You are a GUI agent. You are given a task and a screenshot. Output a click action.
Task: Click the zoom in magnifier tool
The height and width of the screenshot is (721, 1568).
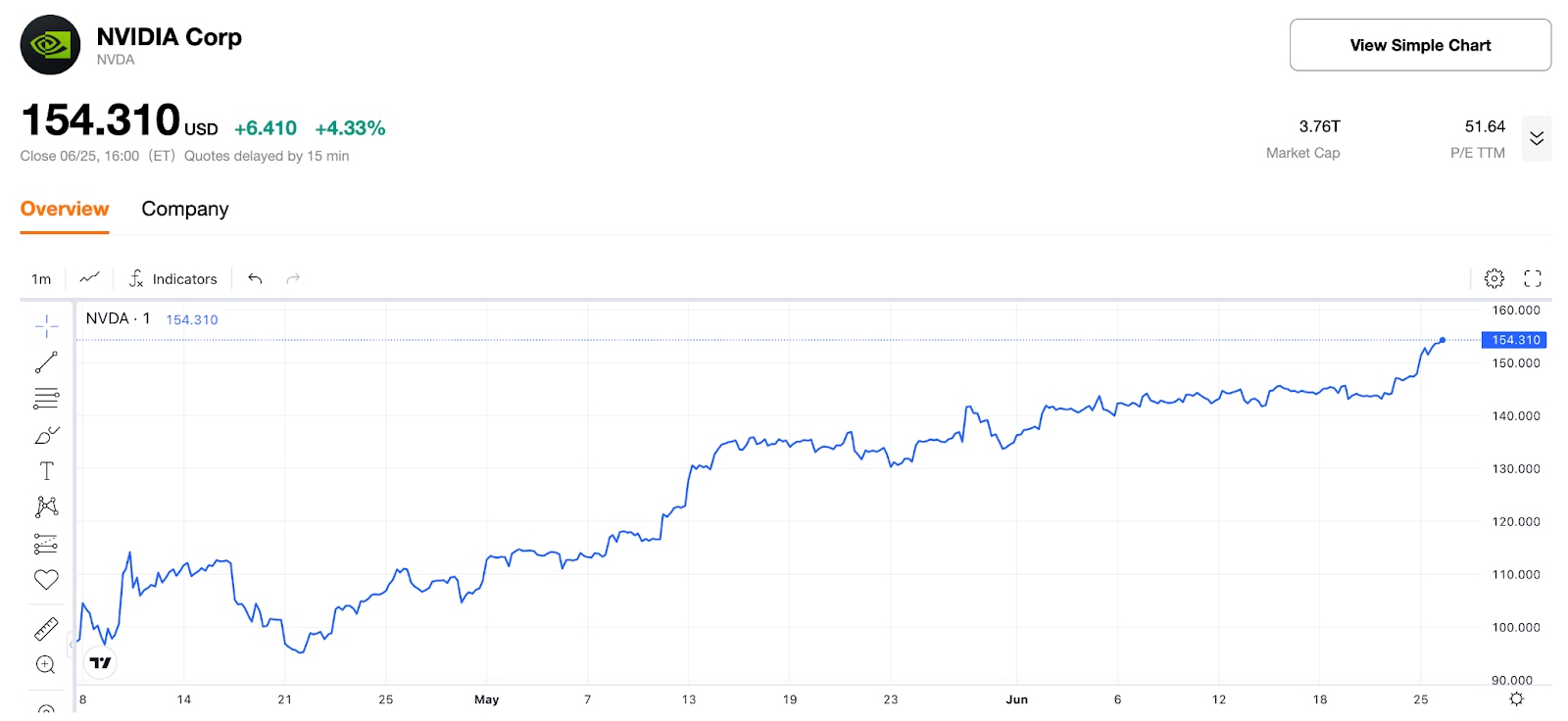(x=46, y=665)
